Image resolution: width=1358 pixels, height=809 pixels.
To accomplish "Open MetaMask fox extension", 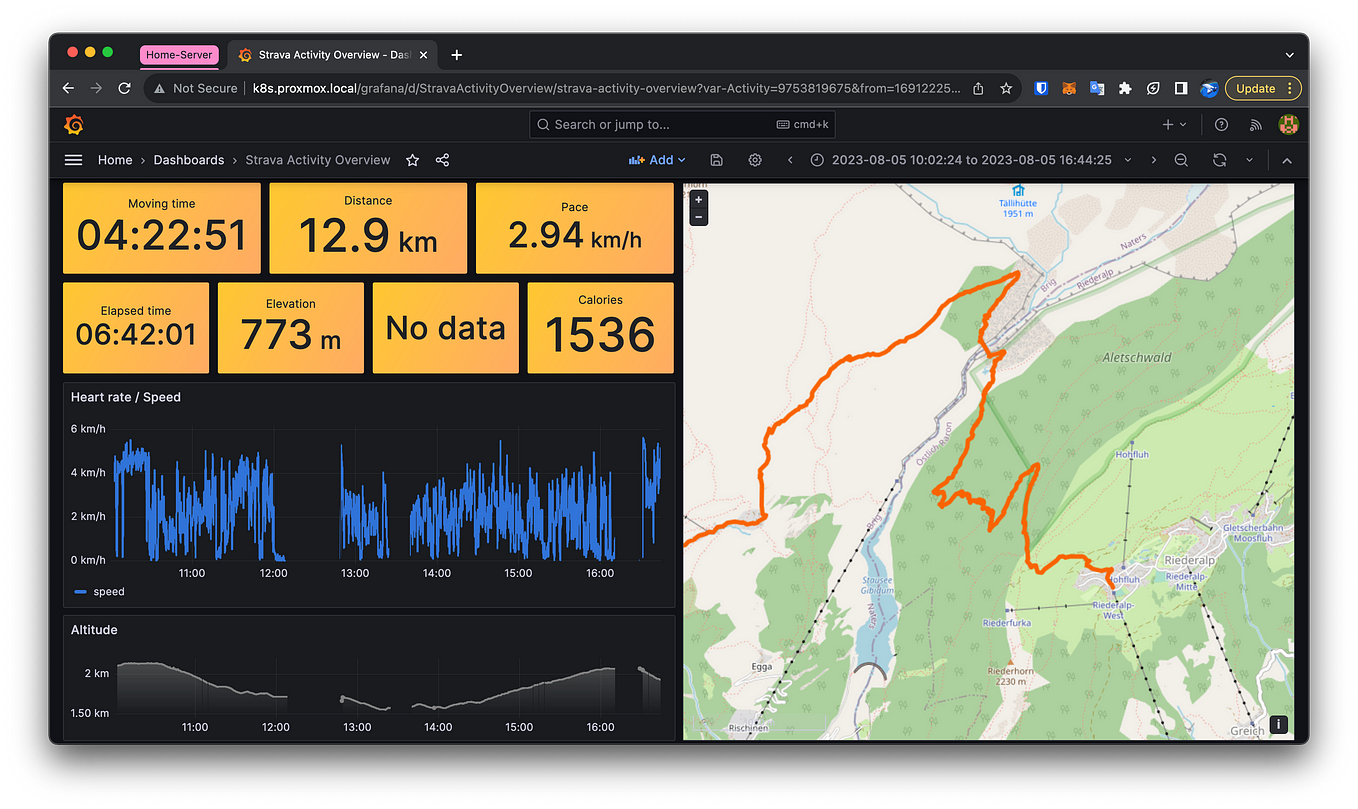I will [x=1069, y=88].
